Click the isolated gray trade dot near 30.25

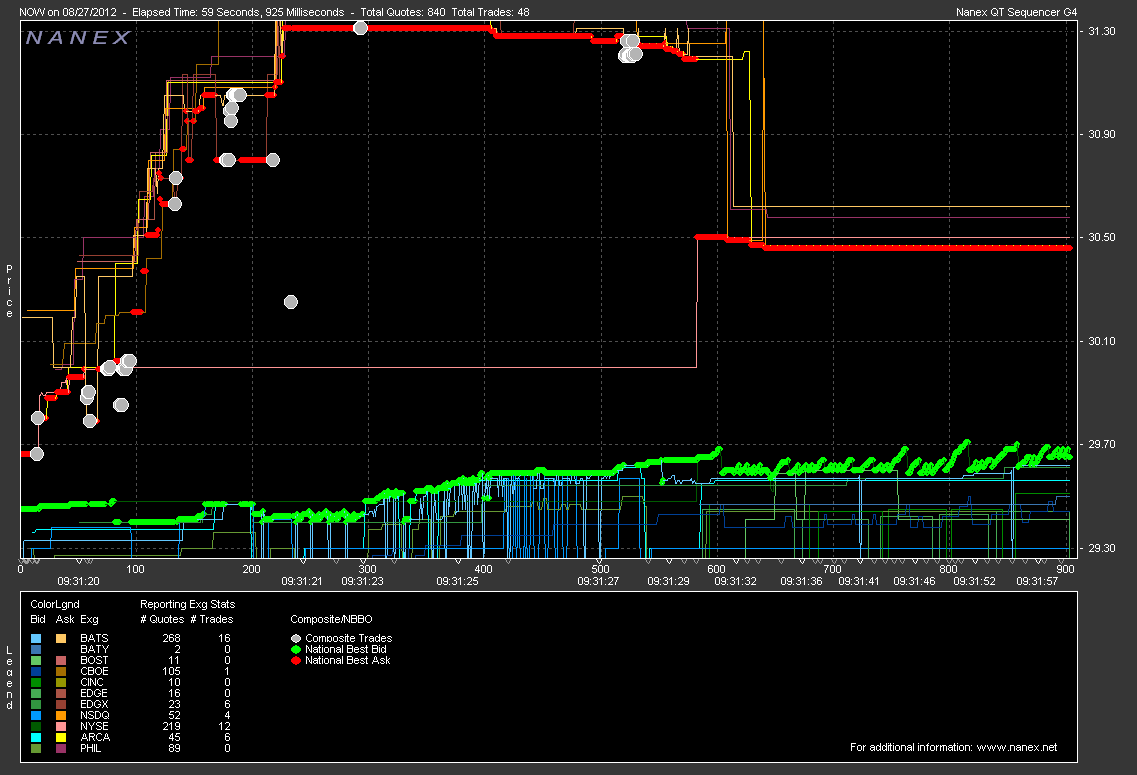(x=291, y=302)
